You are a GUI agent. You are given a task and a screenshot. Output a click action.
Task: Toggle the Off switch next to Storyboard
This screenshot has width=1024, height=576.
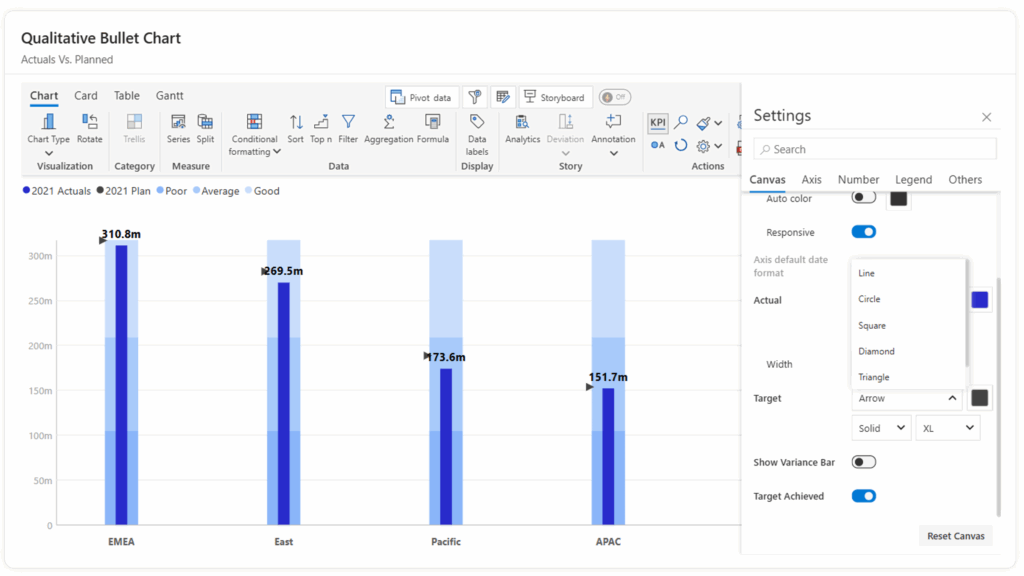click(x=615, y=97)
